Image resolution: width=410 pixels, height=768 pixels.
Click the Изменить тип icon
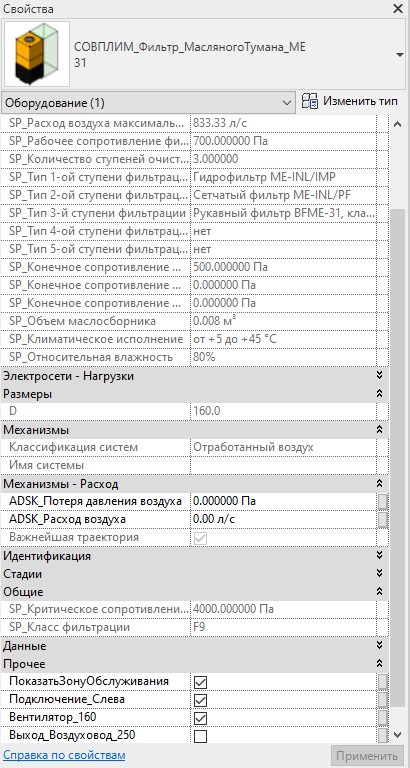[x=310, y=102]
